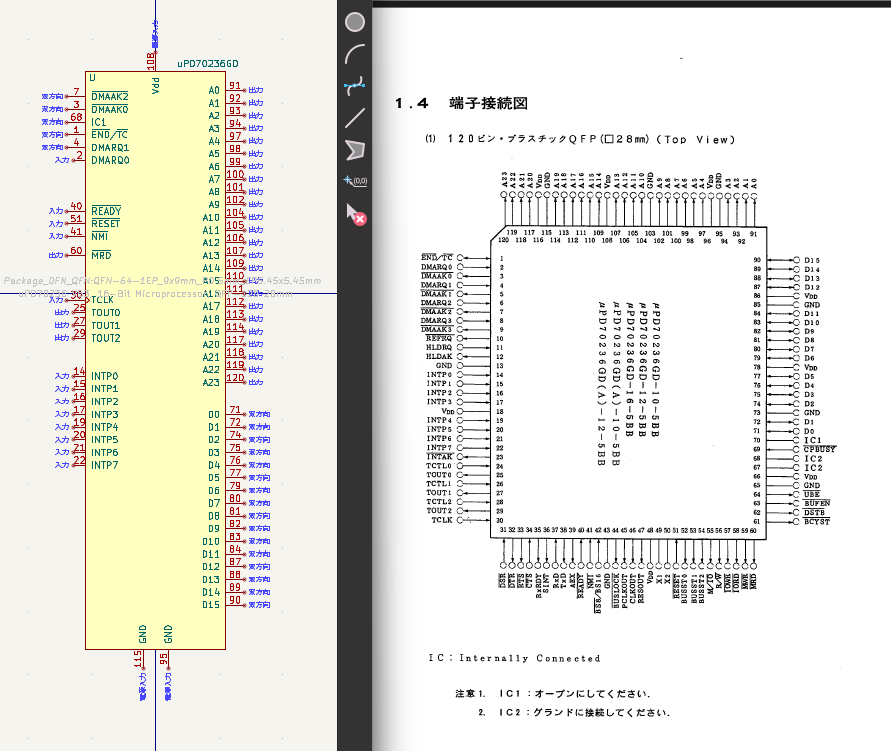
Task: Select the D15 data pin 90
Action: (236, 604)
